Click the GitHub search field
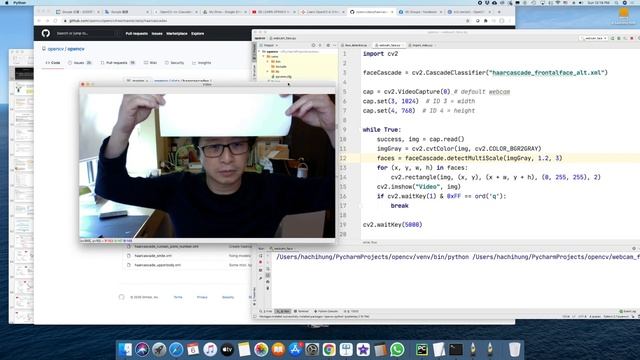The width and height of the screenshot is (640, 360). click(86, 33)
